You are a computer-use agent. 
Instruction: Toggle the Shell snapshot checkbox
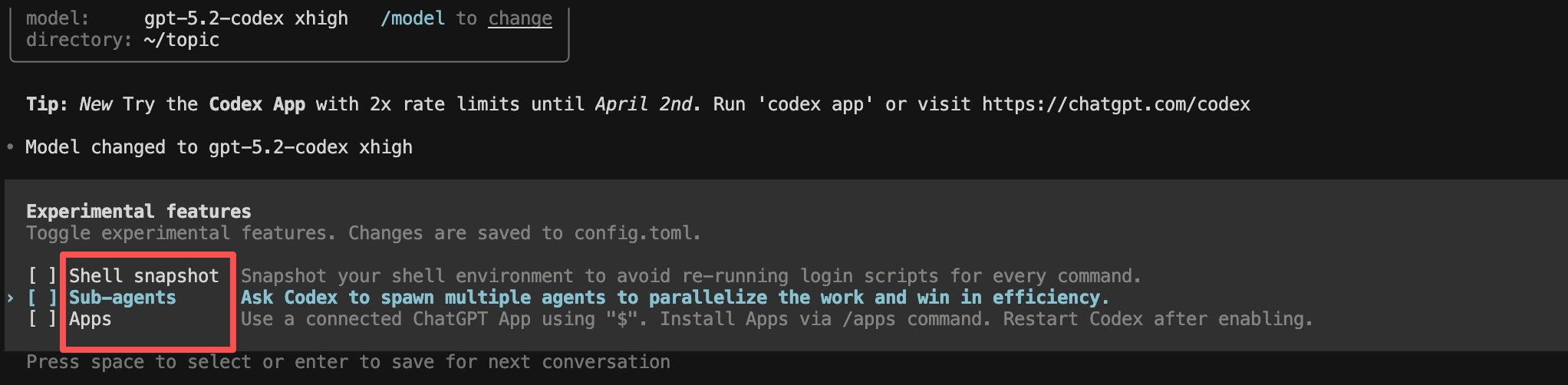(42, 276)
